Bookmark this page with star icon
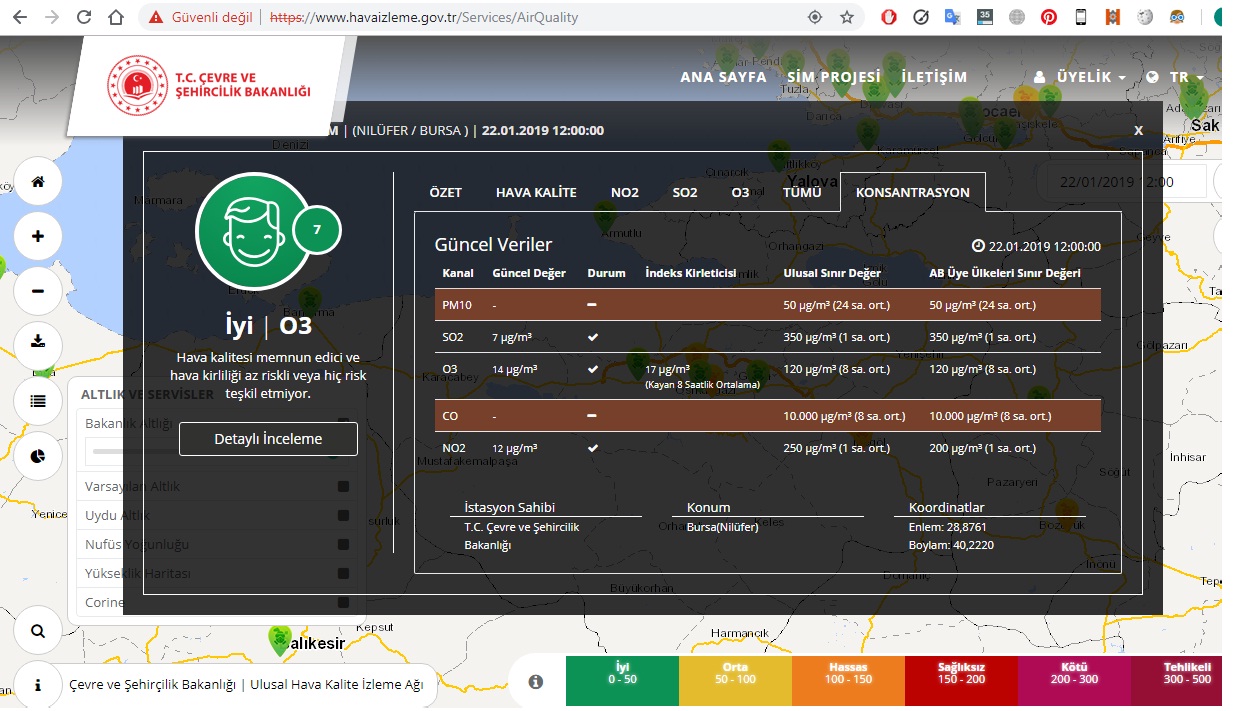This screenshot has height=711, width=1249. (847, 17)
